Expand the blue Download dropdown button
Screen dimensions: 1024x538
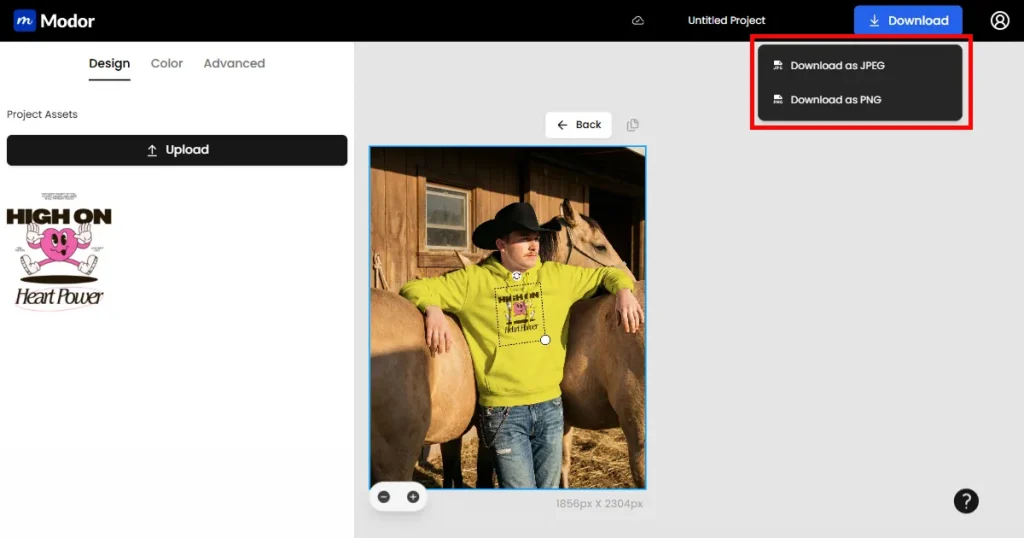click(907, 21)
